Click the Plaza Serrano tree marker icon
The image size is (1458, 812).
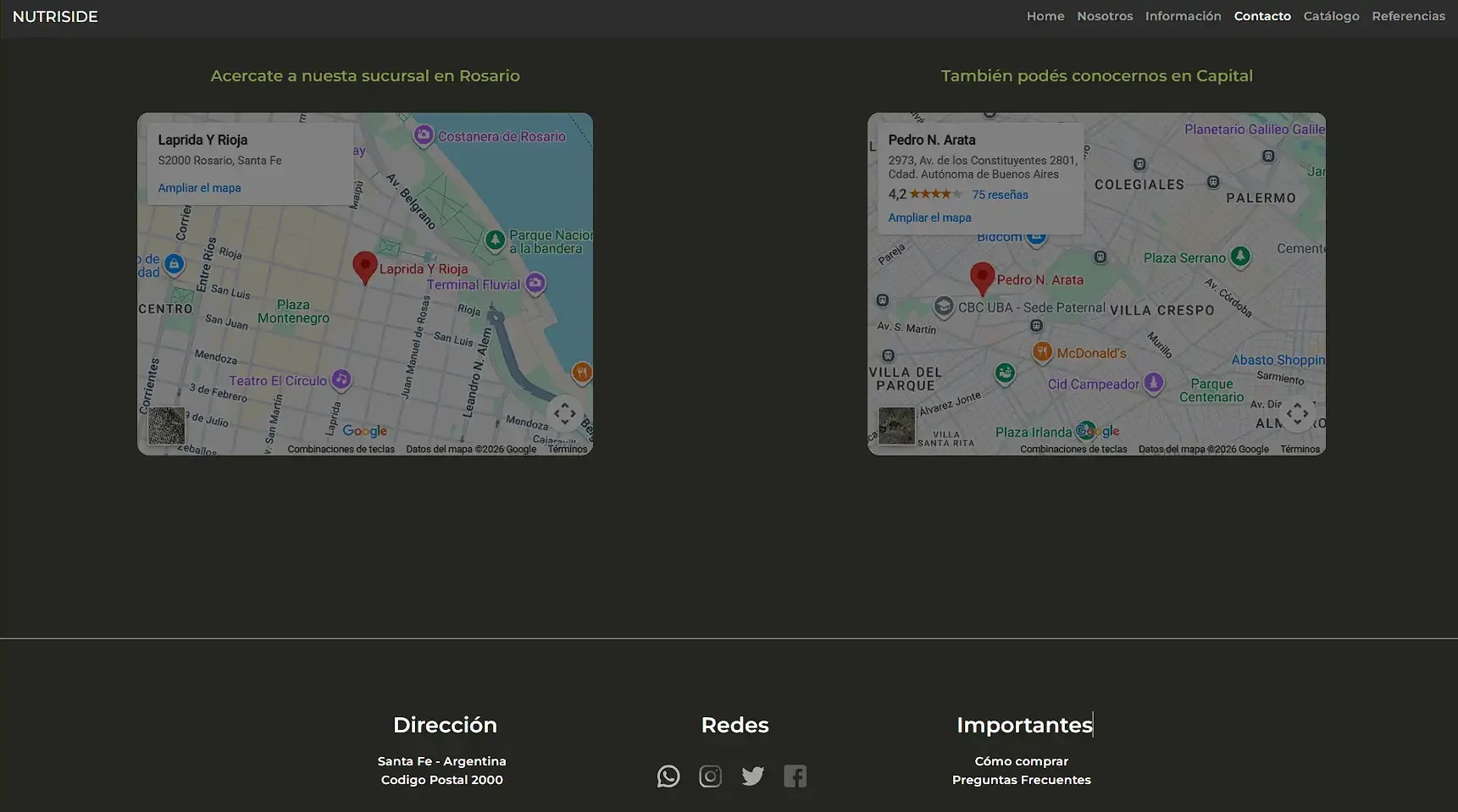pos(1240,257)
